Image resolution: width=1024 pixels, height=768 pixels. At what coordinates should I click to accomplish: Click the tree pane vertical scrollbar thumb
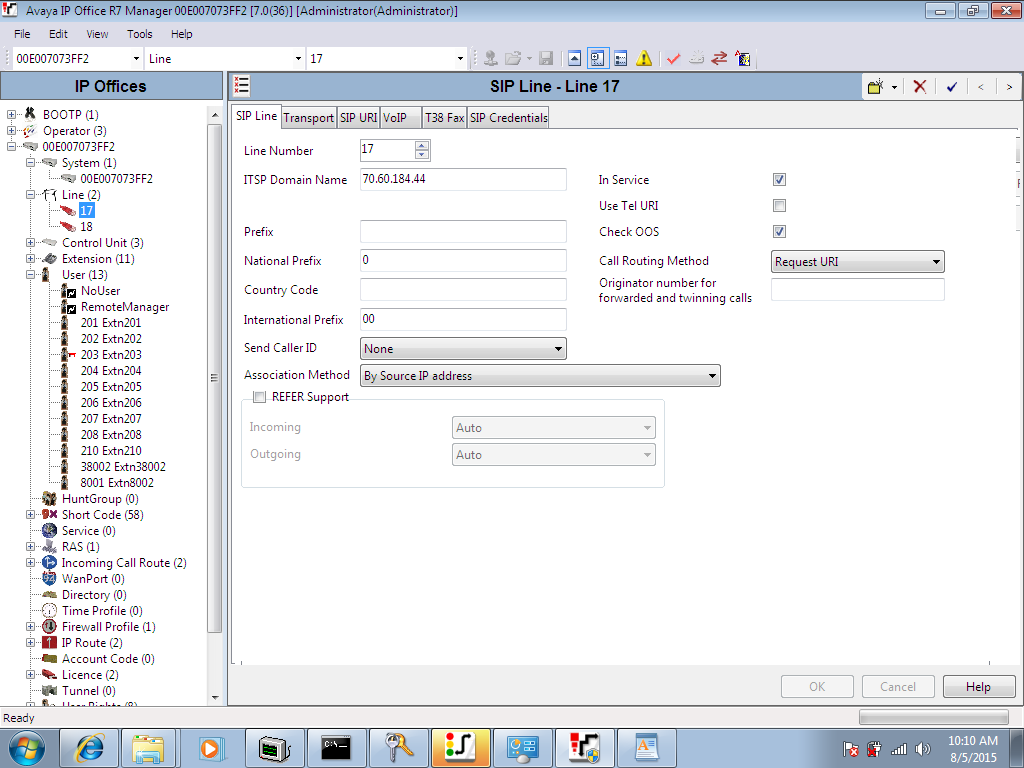pos(214,377)
